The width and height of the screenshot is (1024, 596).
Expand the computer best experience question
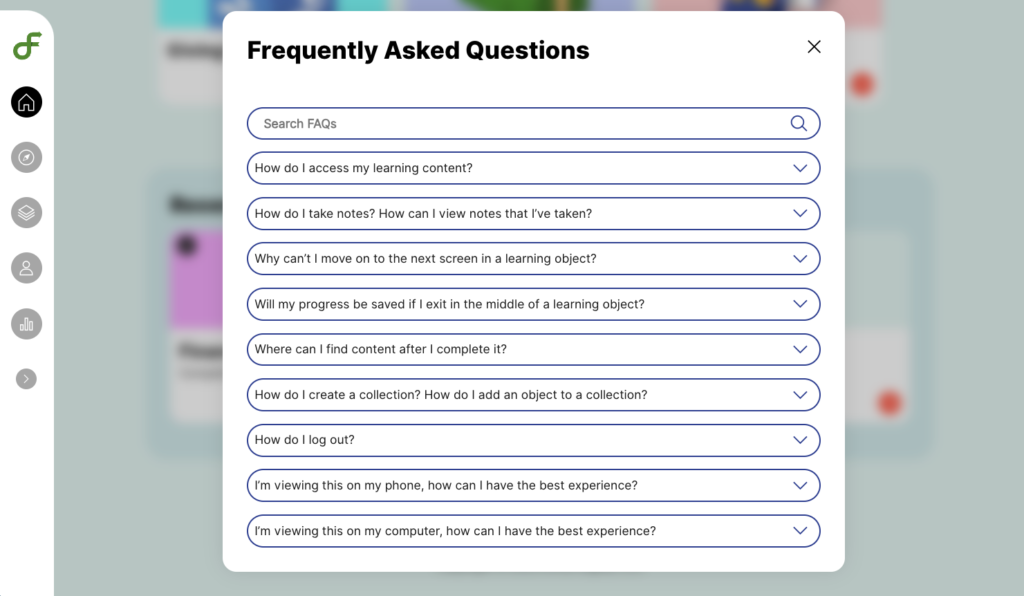pos(532,531)
